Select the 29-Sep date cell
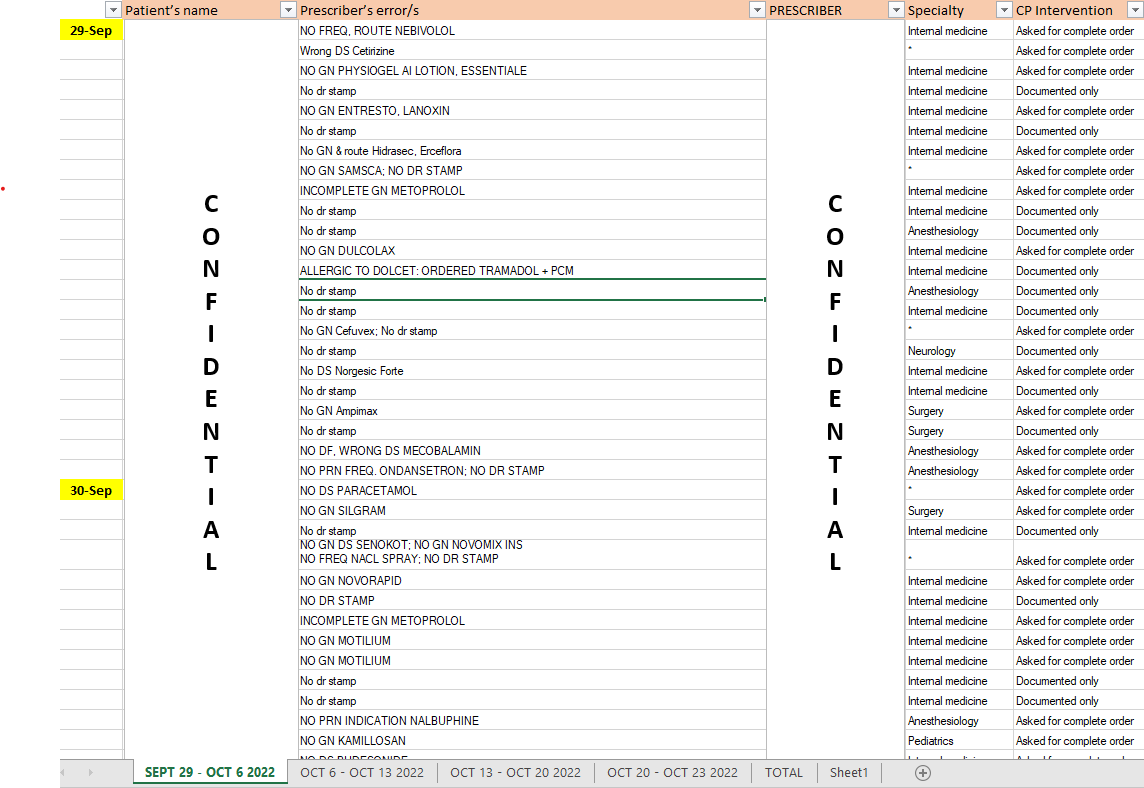The height and width of the screenshot is (788, 1144). pos(91,31)
